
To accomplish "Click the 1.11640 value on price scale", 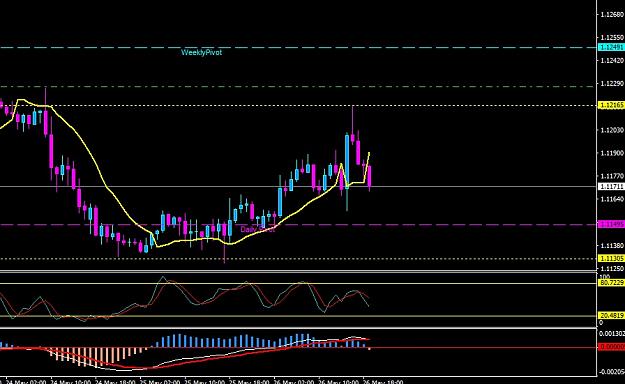I will (612, 199).
